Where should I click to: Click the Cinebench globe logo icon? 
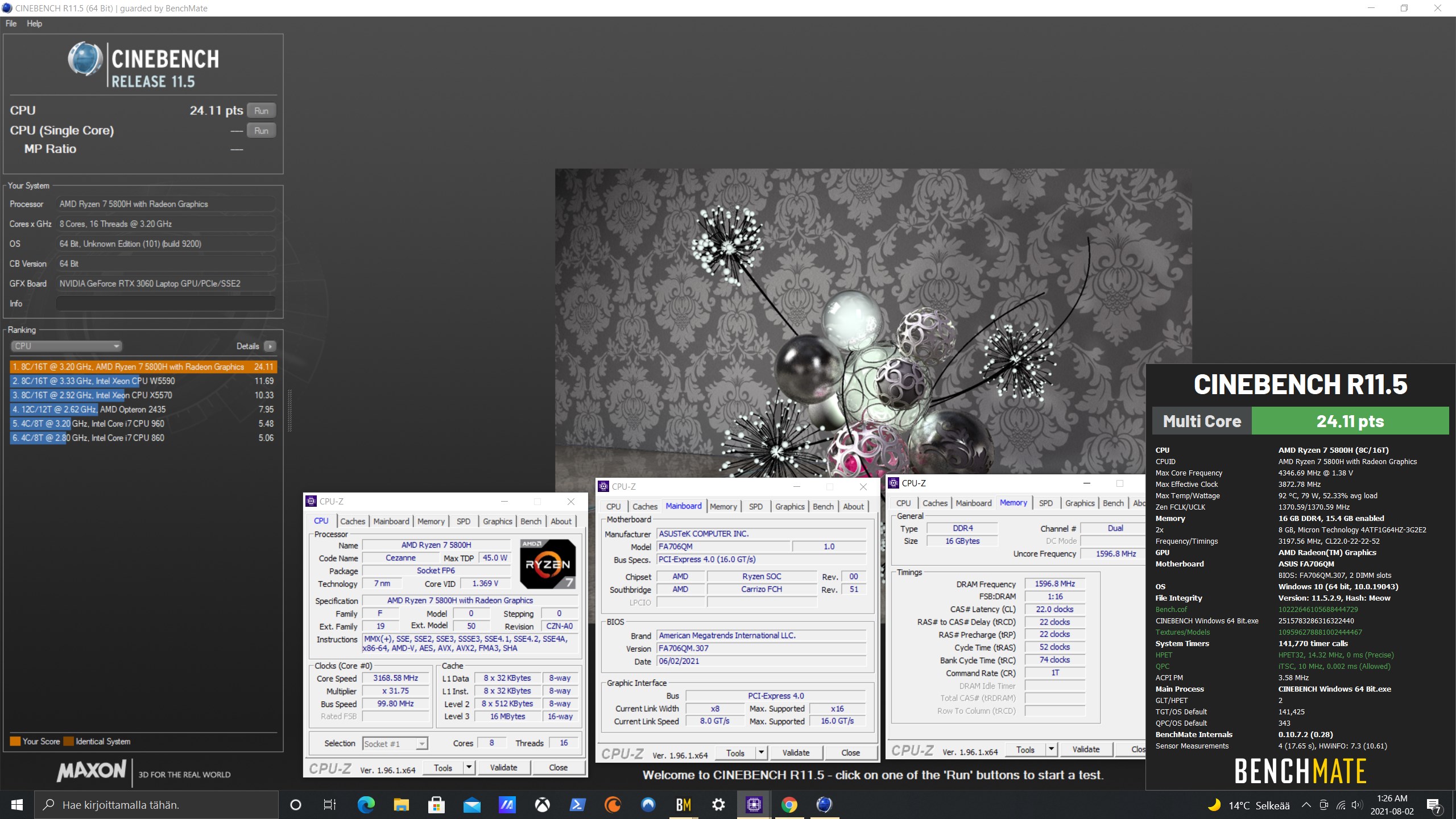coord(85,59)
